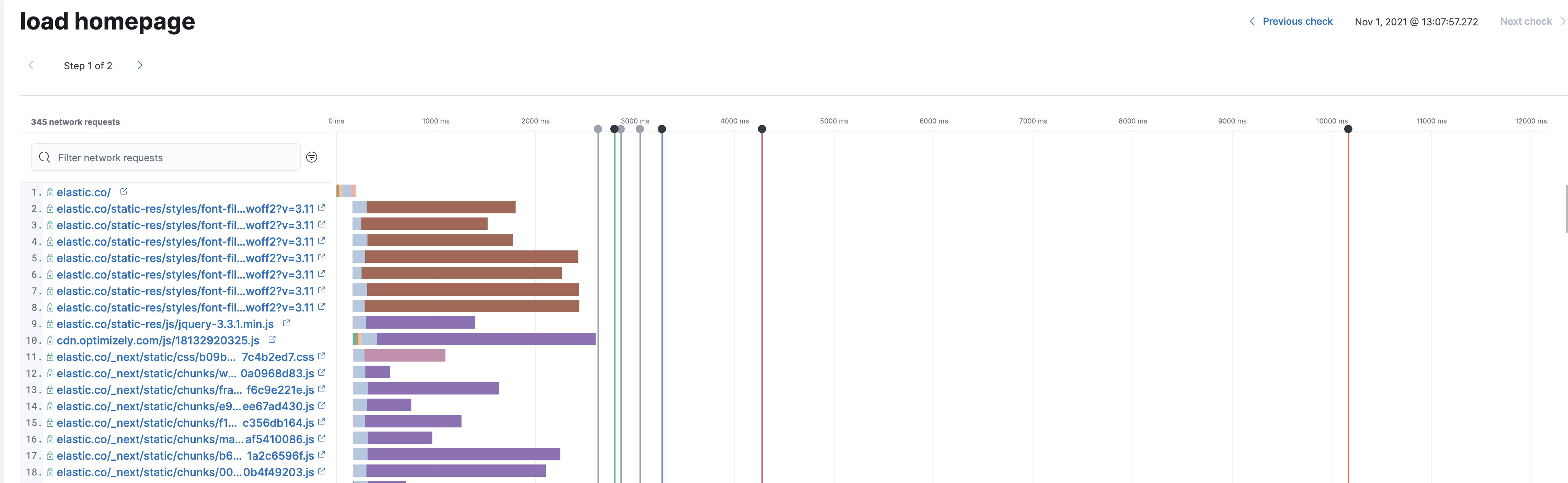Open external link icon for cdn.optimizely.com row

272,339
